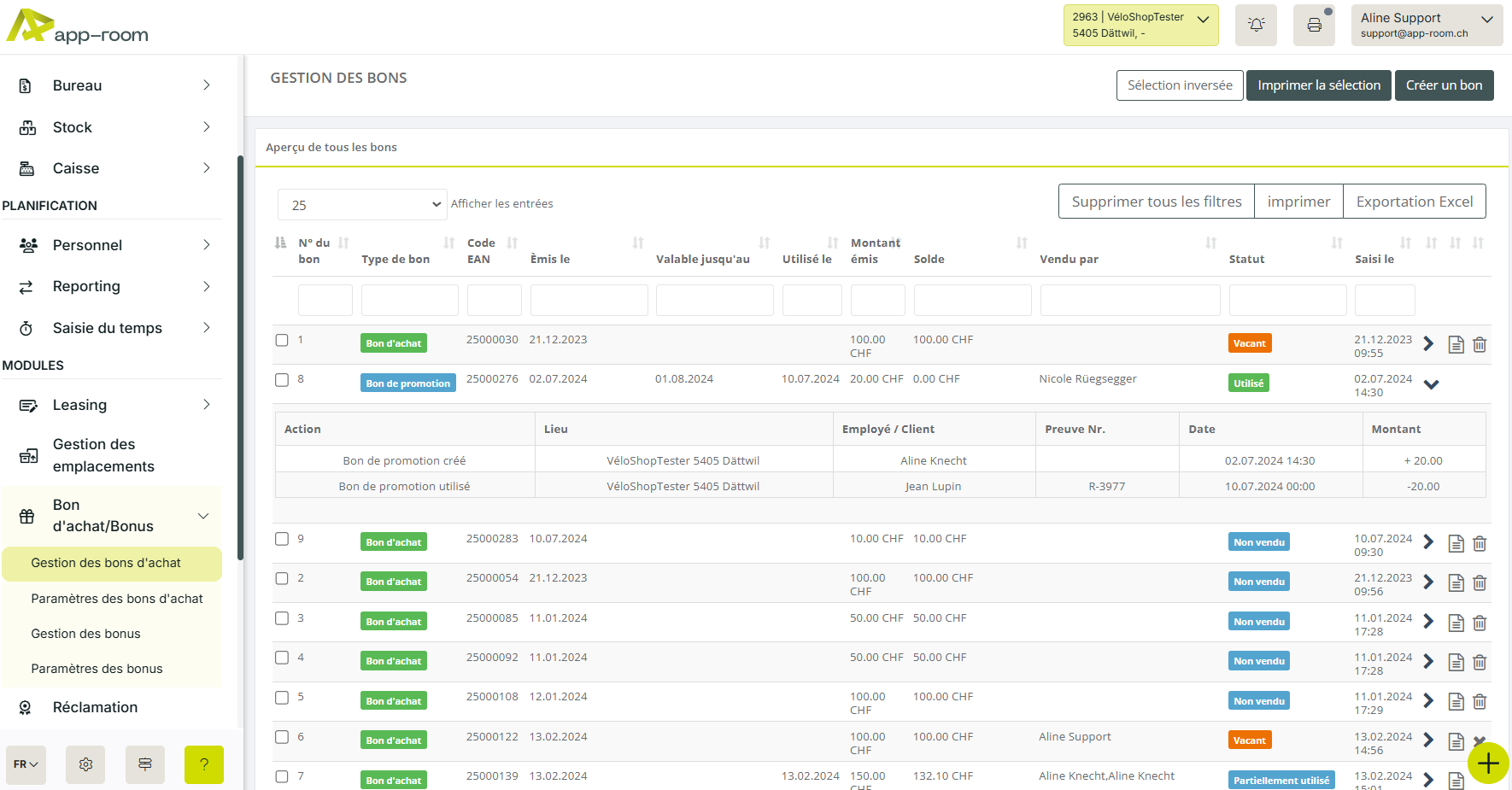
Task: Select checkbox of voucher number 8
Action: [282, 380]
